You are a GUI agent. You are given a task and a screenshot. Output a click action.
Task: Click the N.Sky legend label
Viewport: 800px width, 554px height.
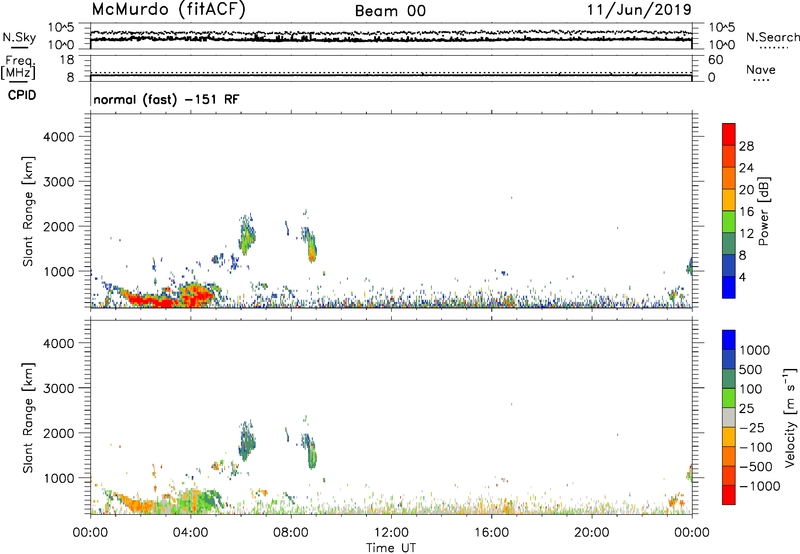point(19,37)
